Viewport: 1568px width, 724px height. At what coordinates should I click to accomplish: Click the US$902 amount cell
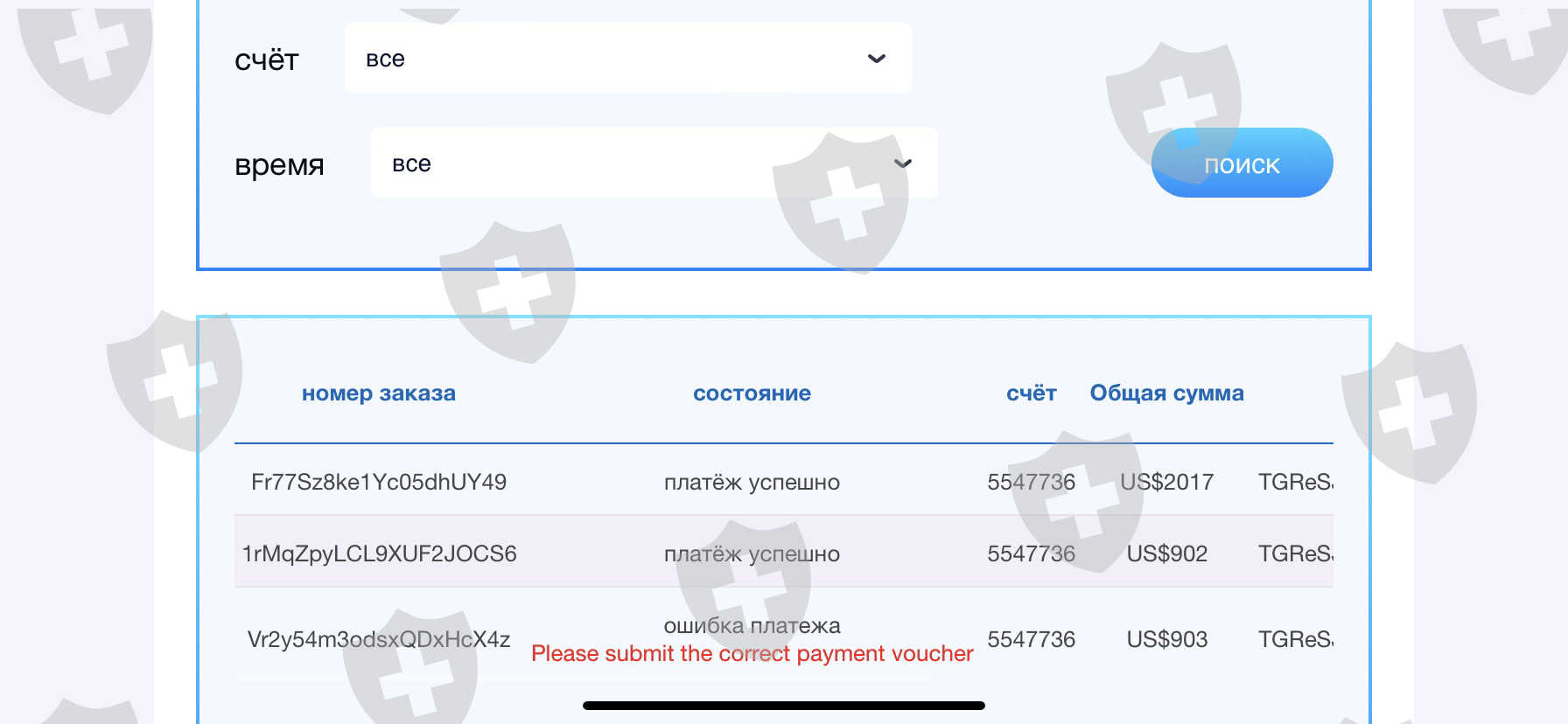[x=1166, y=553]
